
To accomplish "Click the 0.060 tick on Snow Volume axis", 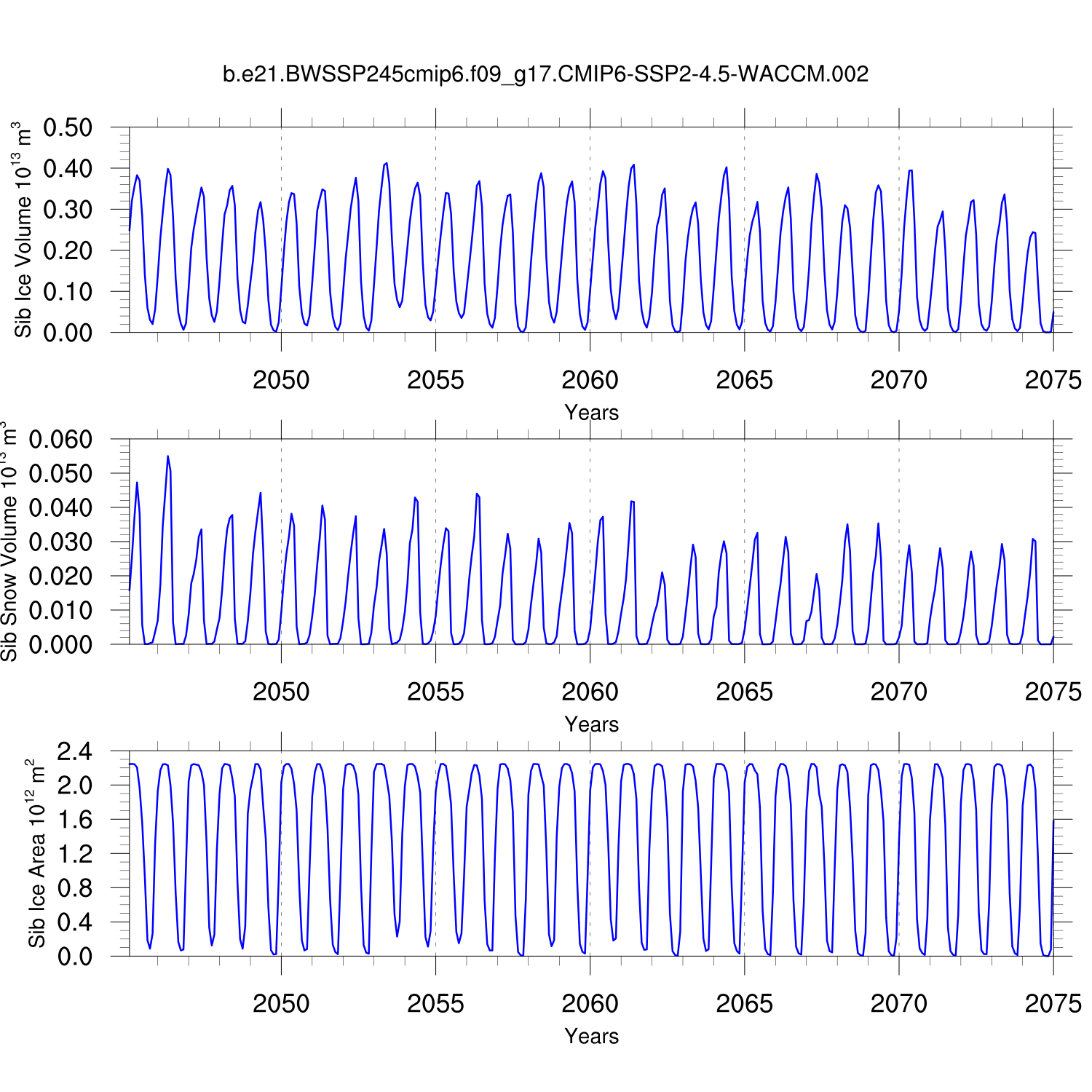I will tap(60, 440).
